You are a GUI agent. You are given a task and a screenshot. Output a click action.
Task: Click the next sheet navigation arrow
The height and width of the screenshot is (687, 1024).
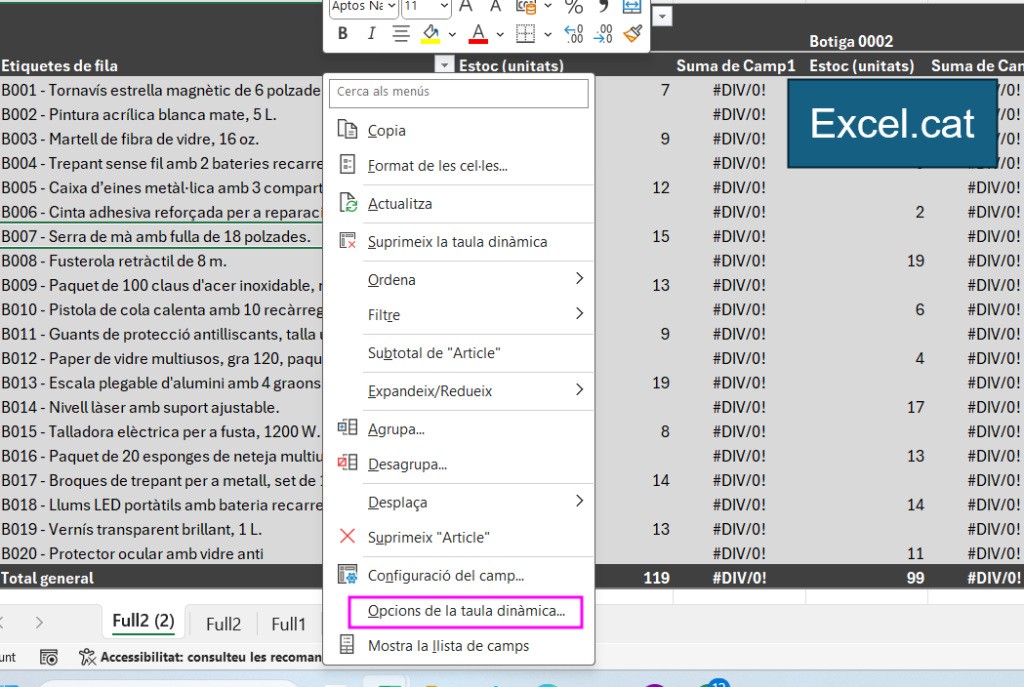(39, 623)
